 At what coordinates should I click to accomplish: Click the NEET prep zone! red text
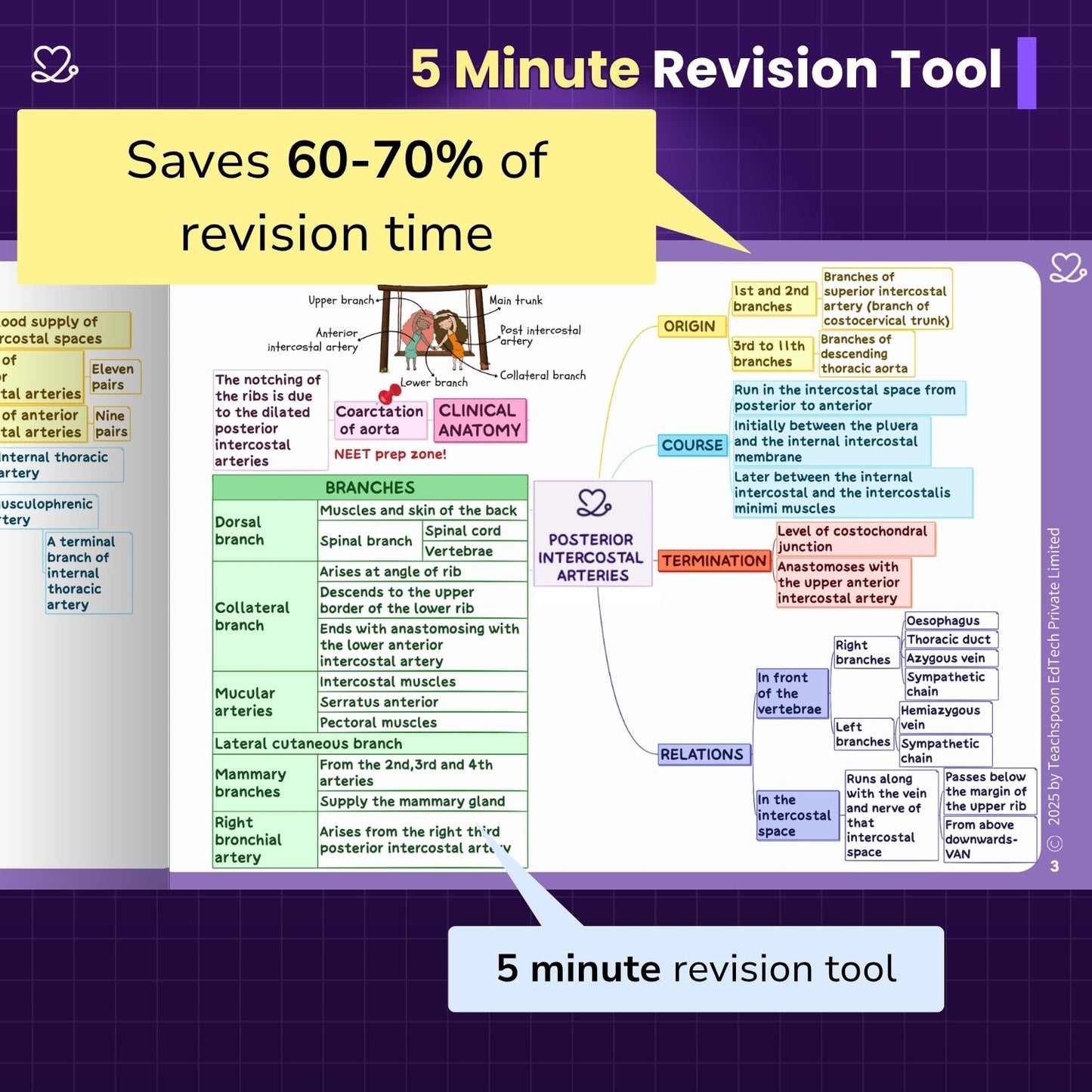(x=390, y=454)
